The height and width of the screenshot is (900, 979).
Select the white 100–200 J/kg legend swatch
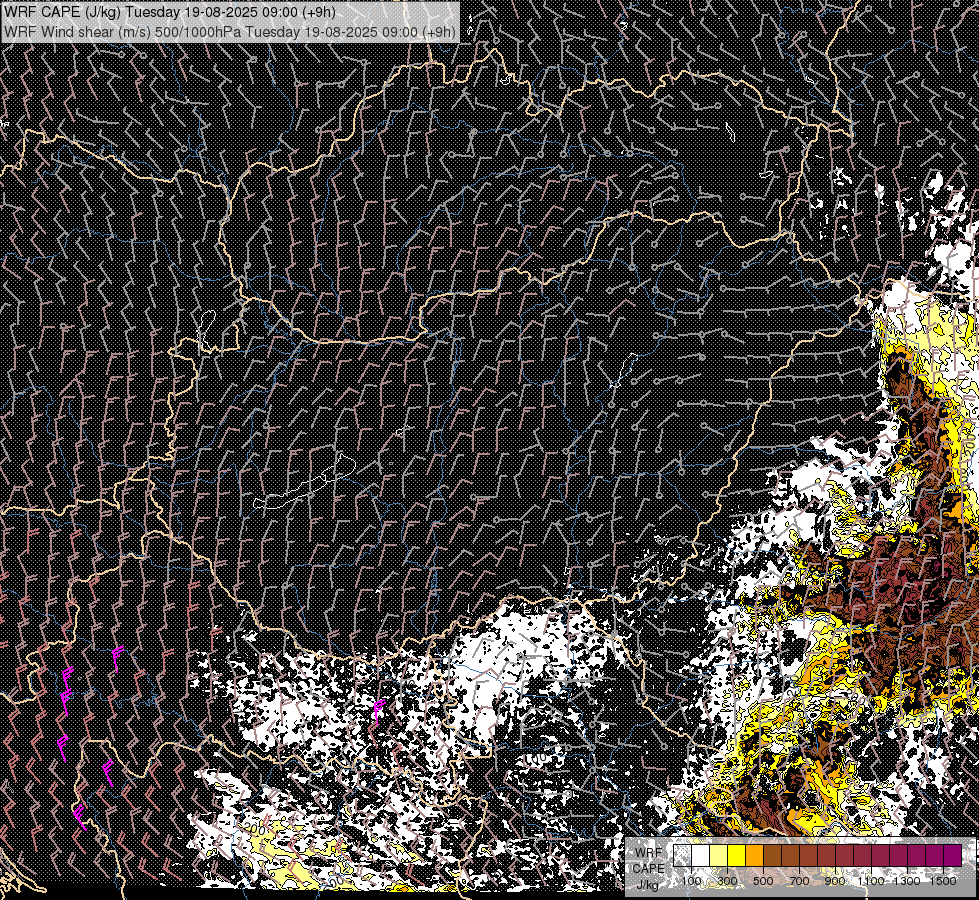click(701, 855)
